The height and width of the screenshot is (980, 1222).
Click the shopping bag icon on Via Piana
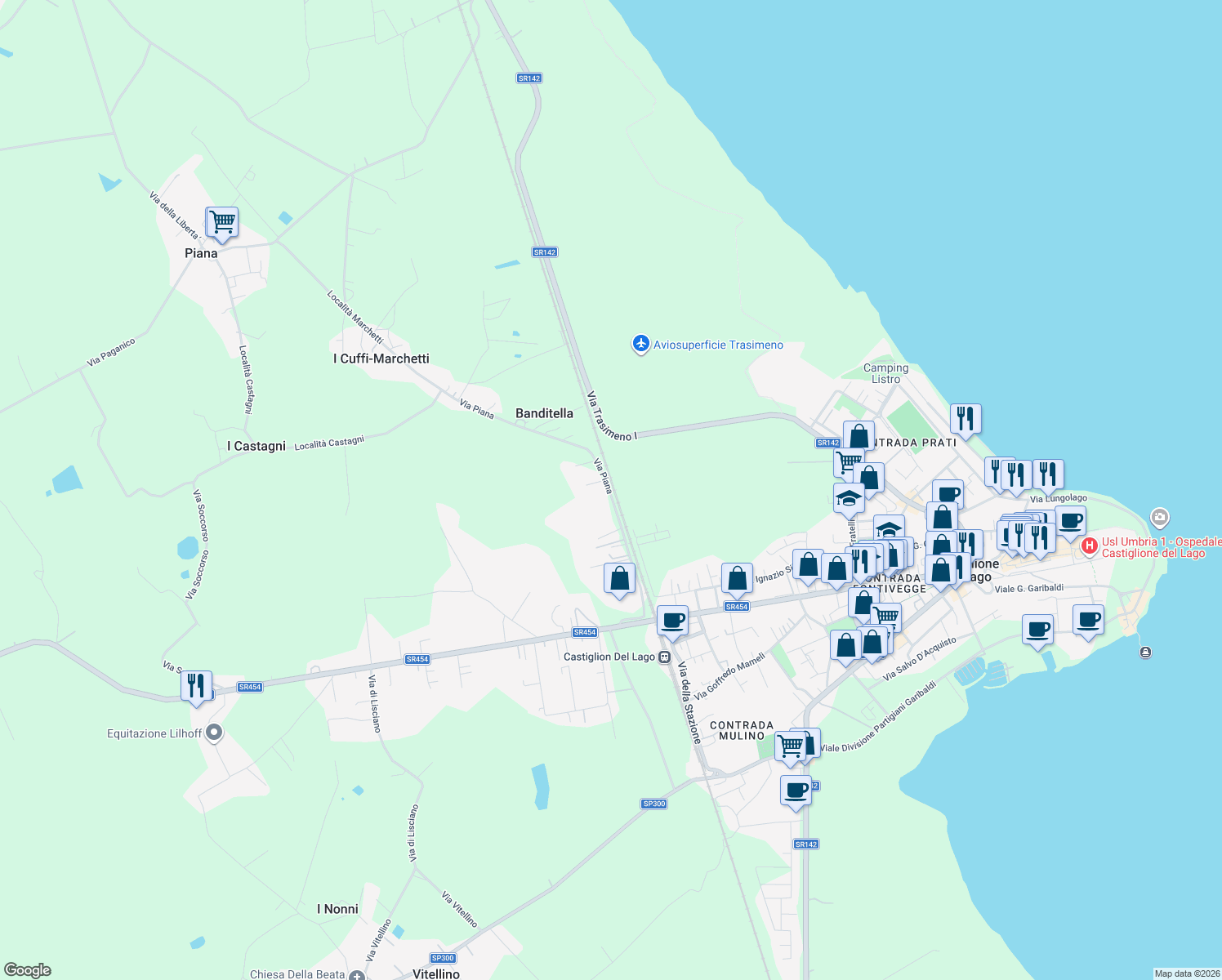pyautogui.click(x=619, y=578)
